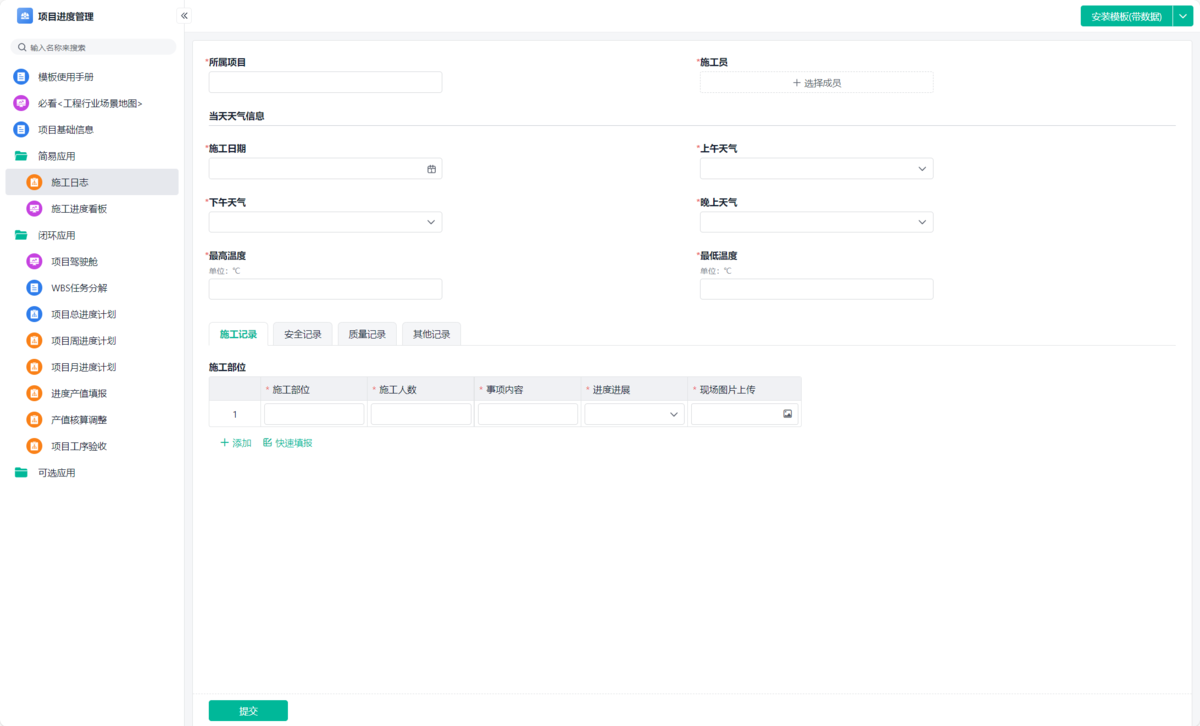
Task: Click the 项目进度管理 app logo icon
Action: tap(25, 16)
